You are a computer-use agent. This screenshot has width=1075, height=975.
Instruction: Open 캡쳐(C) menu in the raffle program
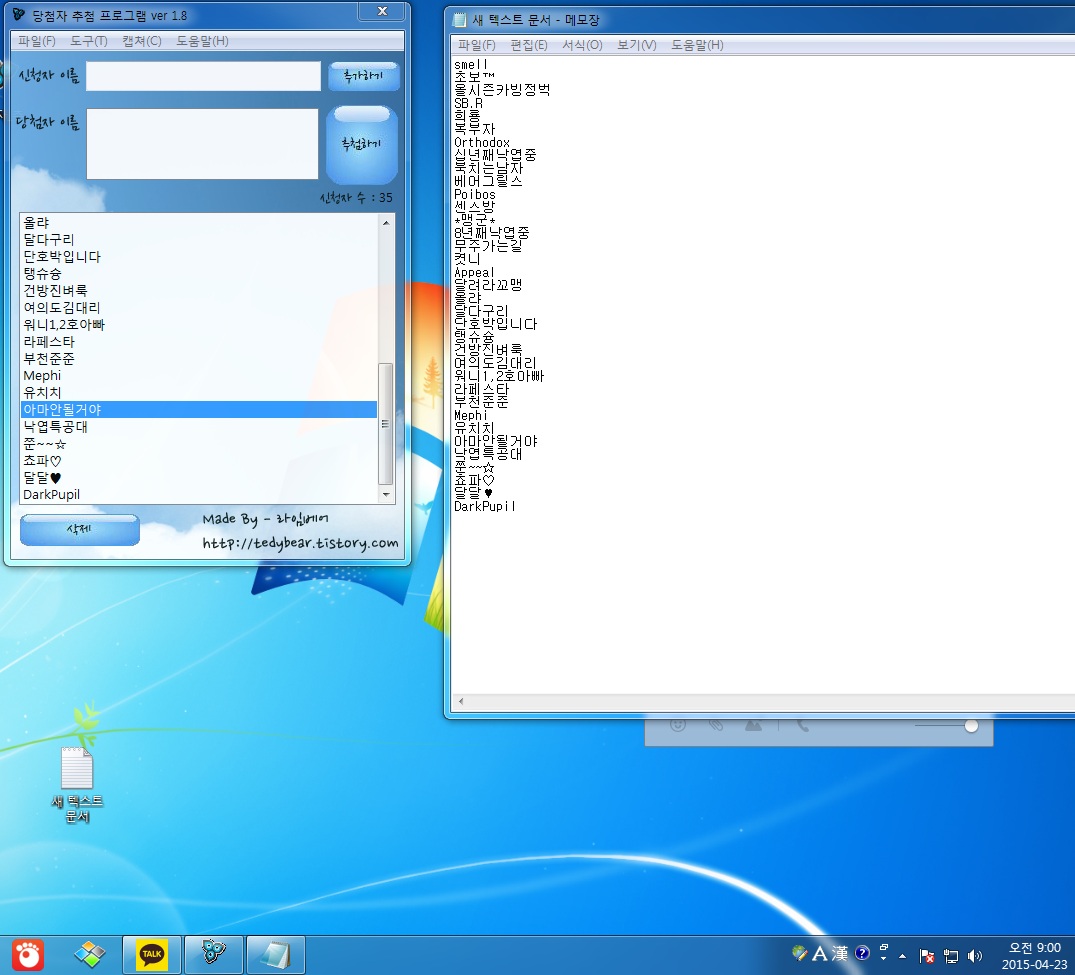(x=142, y=41)
